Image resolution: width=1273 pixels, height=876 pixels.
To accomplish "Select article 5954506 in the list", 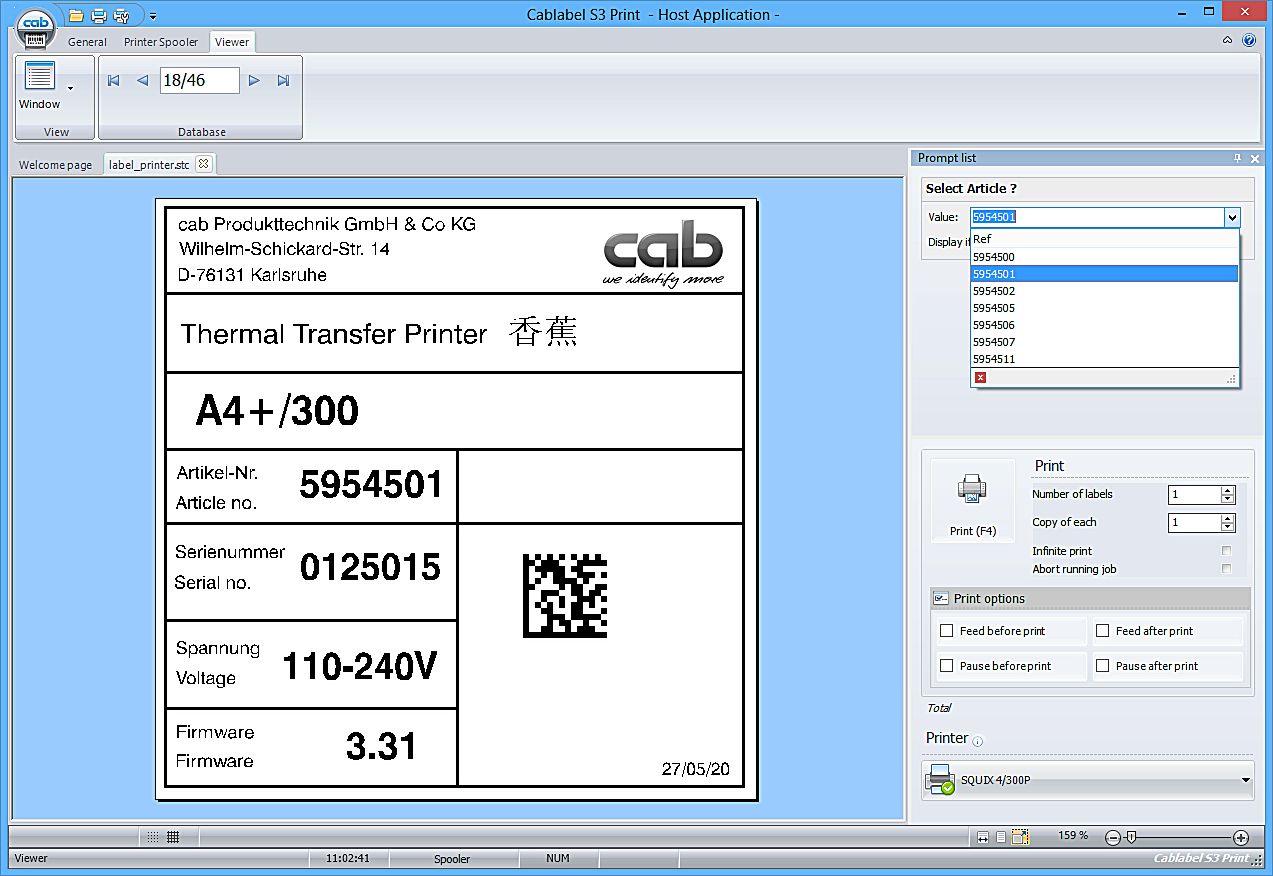I will [x=1104, y=325].
